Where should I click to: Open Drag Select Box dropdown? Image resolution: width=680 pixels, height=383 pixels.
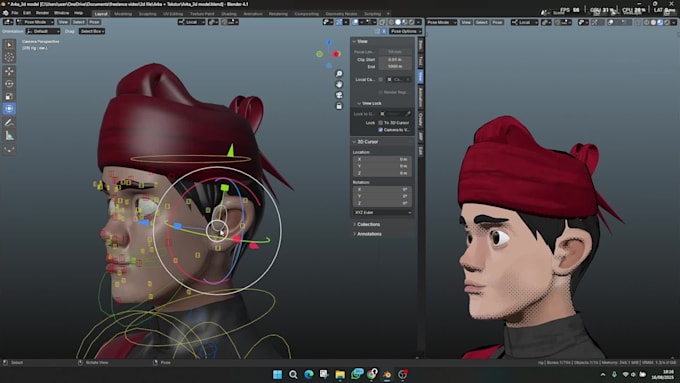tap(92, 31)
